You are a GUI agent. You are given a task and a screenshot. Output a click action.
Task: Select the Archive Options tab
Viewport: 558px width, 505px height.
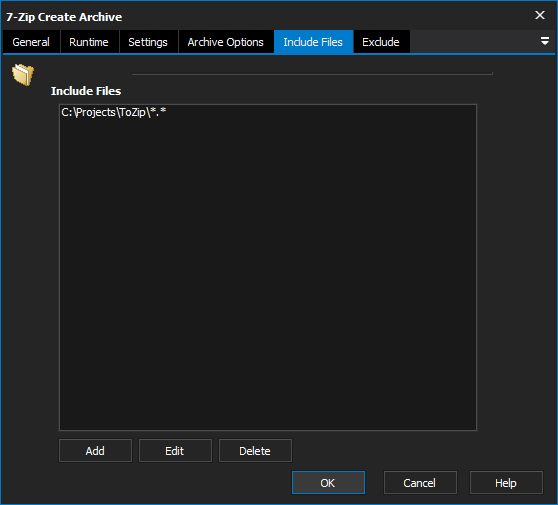click(x=226, y=42)
